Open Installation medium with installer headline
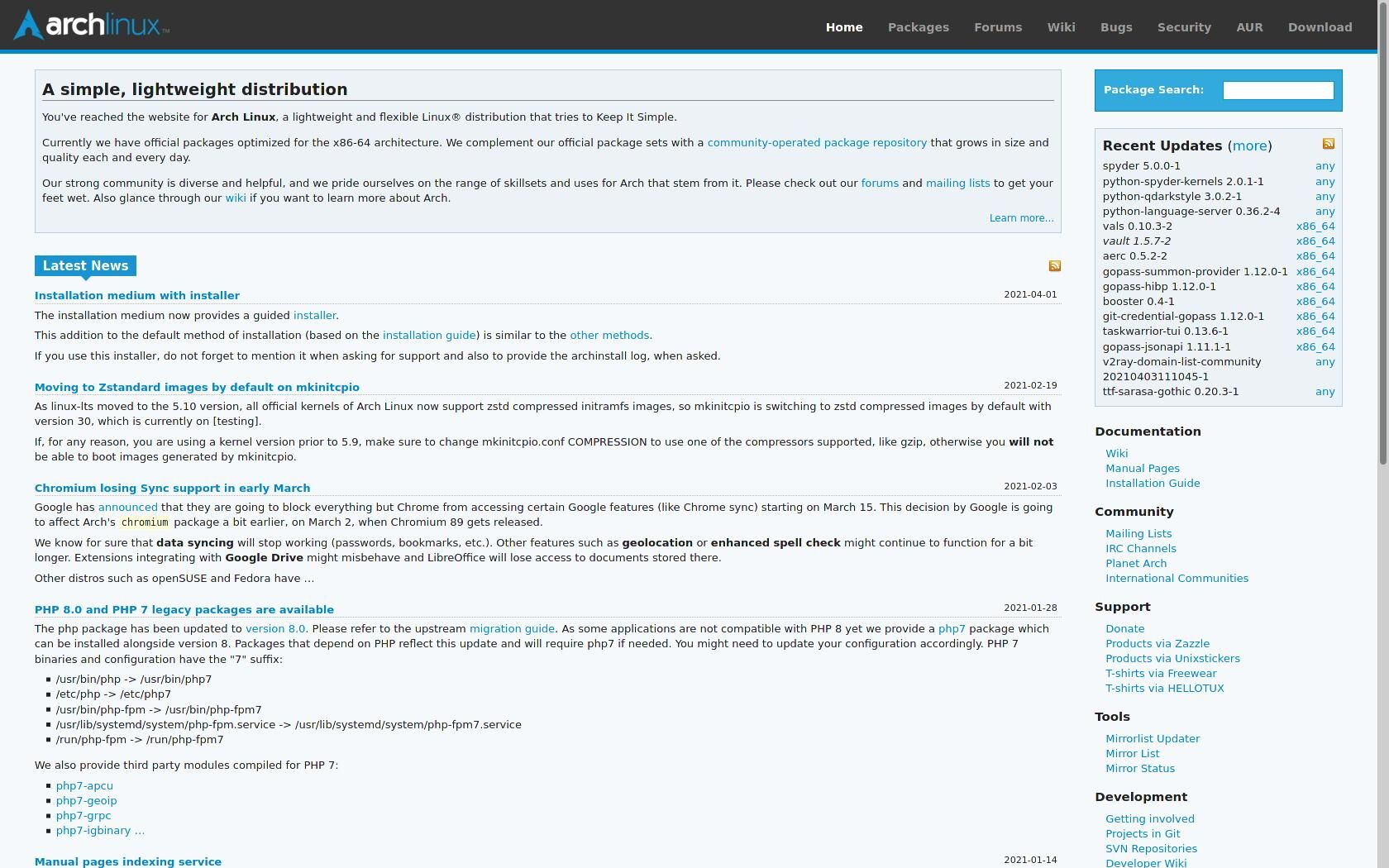The width and height of the screenshot is (1389, 868). [137, 296]
